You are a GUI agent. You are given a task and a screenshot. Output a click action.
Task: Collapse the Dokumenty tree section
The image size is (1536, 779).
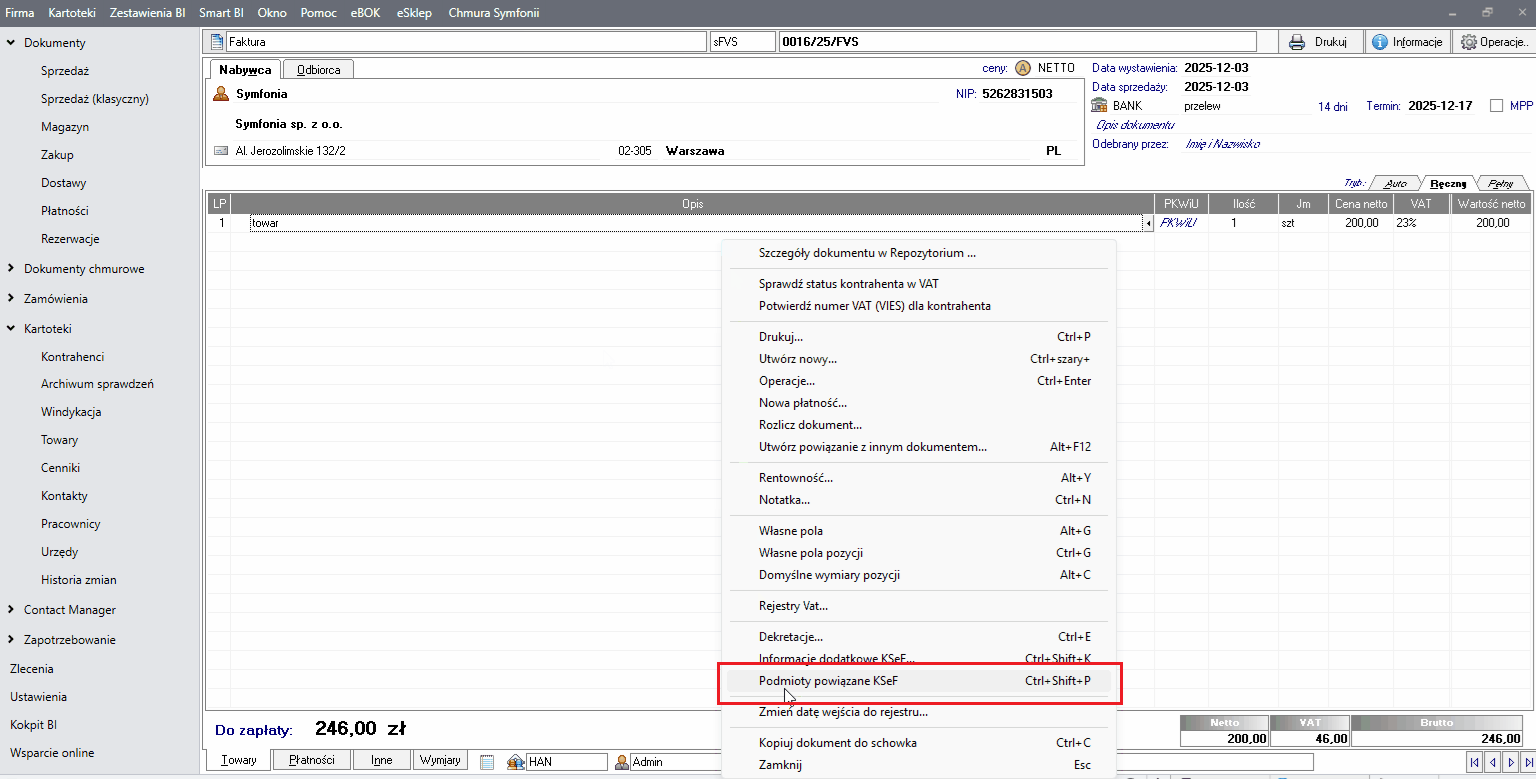coord(11,43)
